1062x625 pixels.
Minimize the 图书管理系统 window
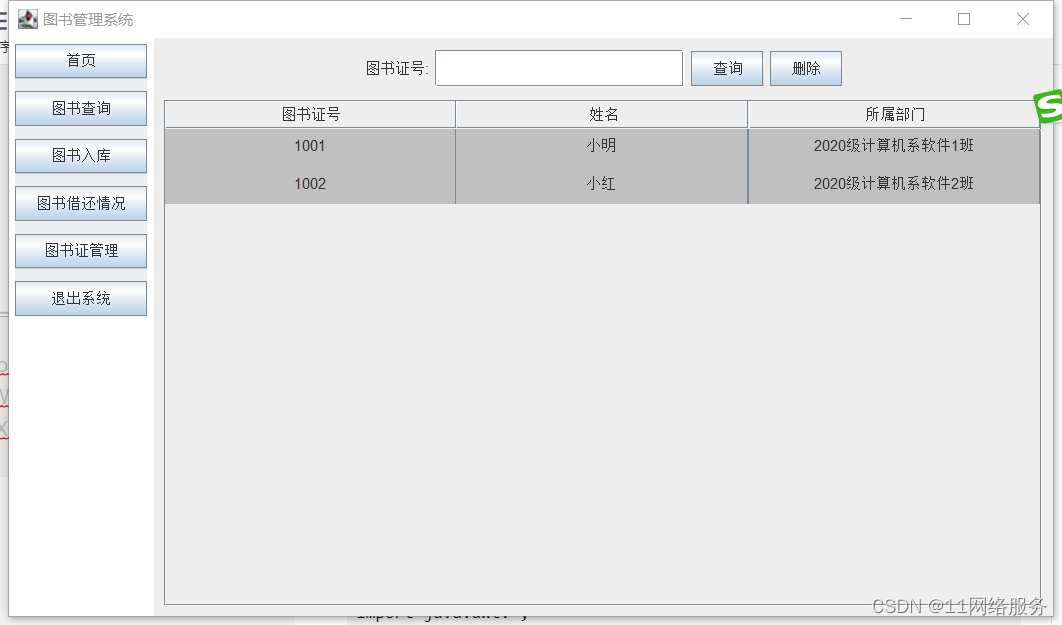906,19
